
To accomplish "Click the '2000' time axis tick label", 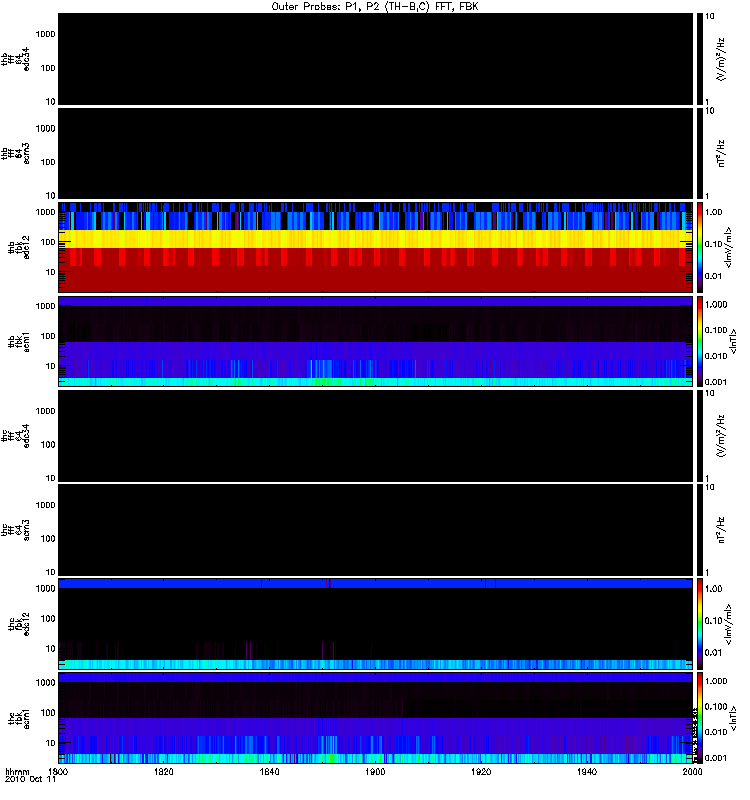I will click(x=692, y=771).
